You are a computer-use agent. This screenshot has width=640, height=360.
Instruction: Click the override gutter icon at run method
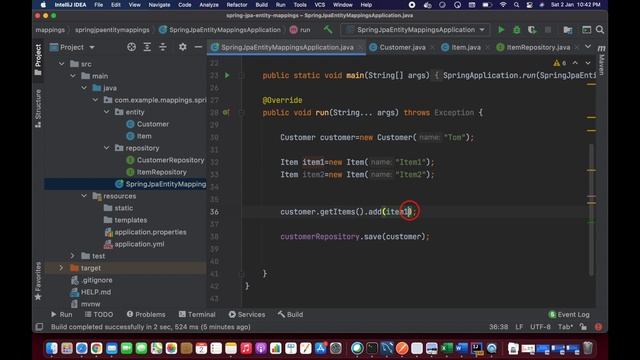(x=226, y=113)
